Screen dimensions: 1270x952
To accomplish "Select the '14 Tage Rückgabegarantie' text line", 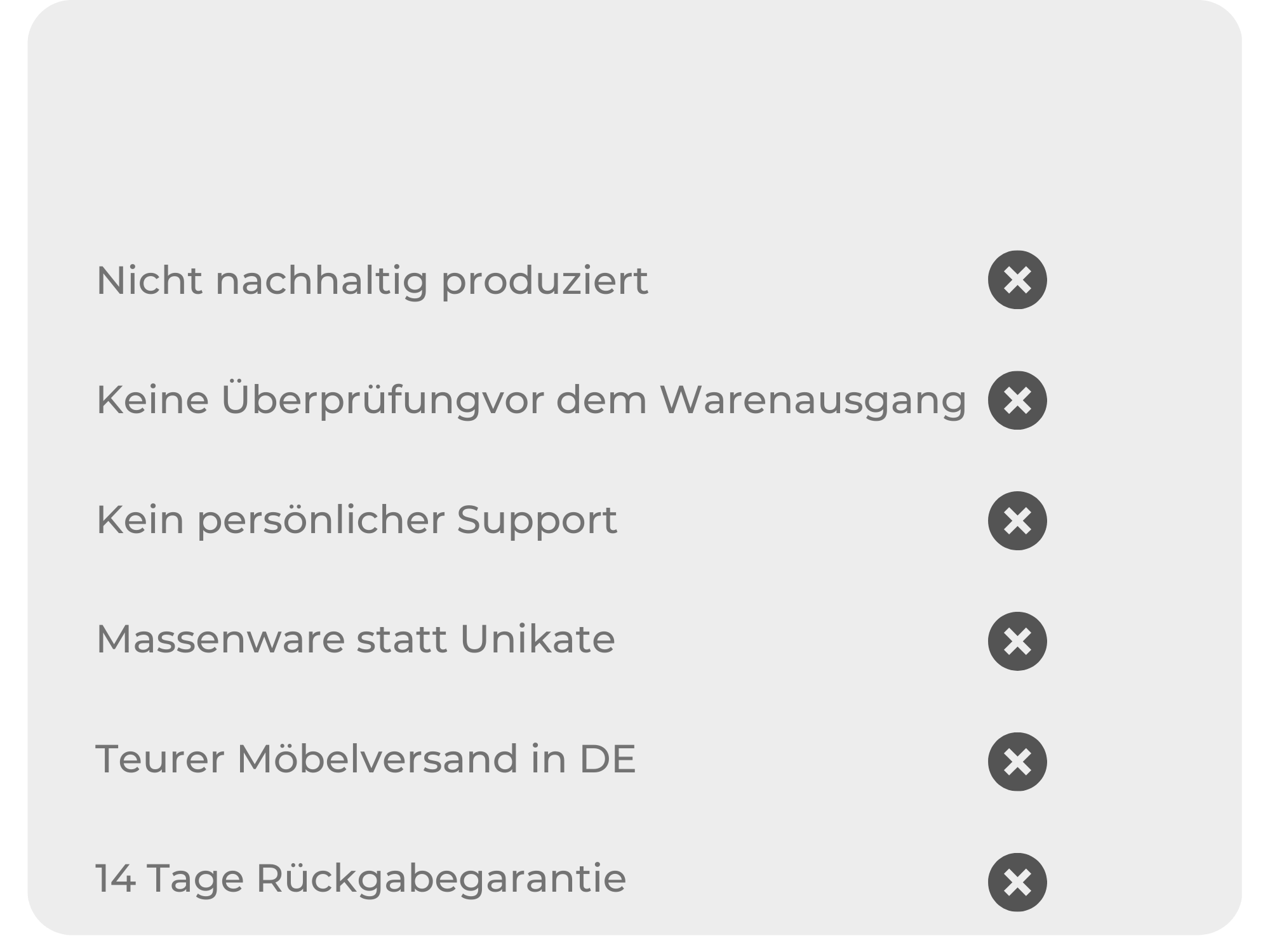I will (x=361, y=879).
